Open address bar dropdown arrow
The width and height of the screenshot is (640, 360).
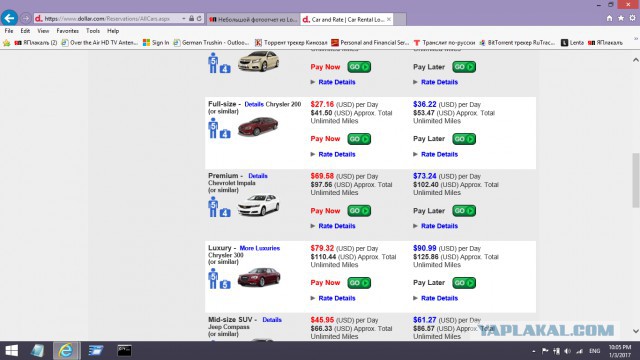pyautogui.click(x=184, y=18)
